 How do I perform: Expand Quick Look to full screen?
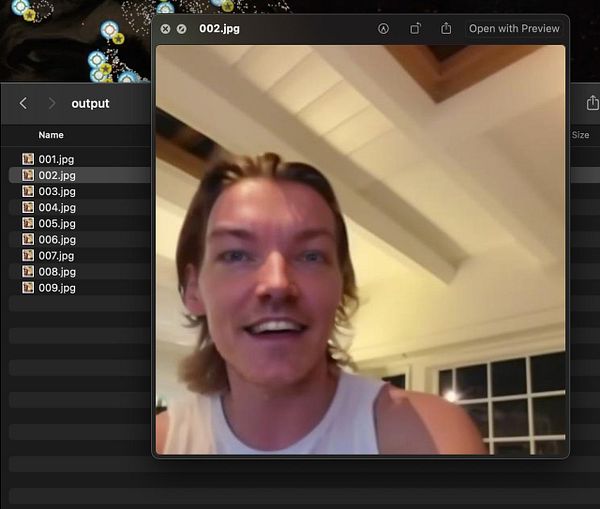181,29
